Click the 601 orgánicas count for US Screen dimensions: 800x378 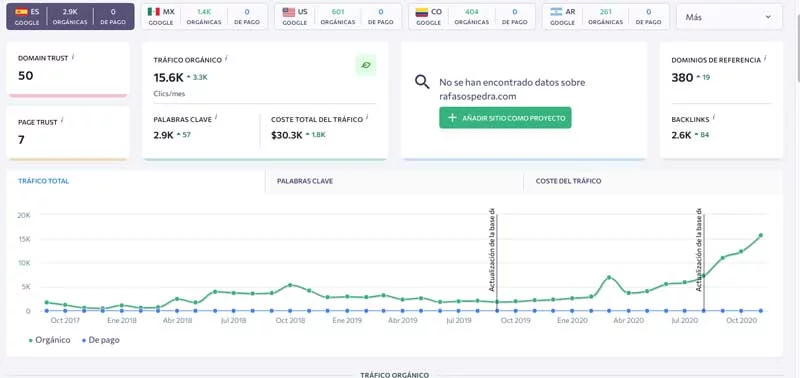[338, 12]
